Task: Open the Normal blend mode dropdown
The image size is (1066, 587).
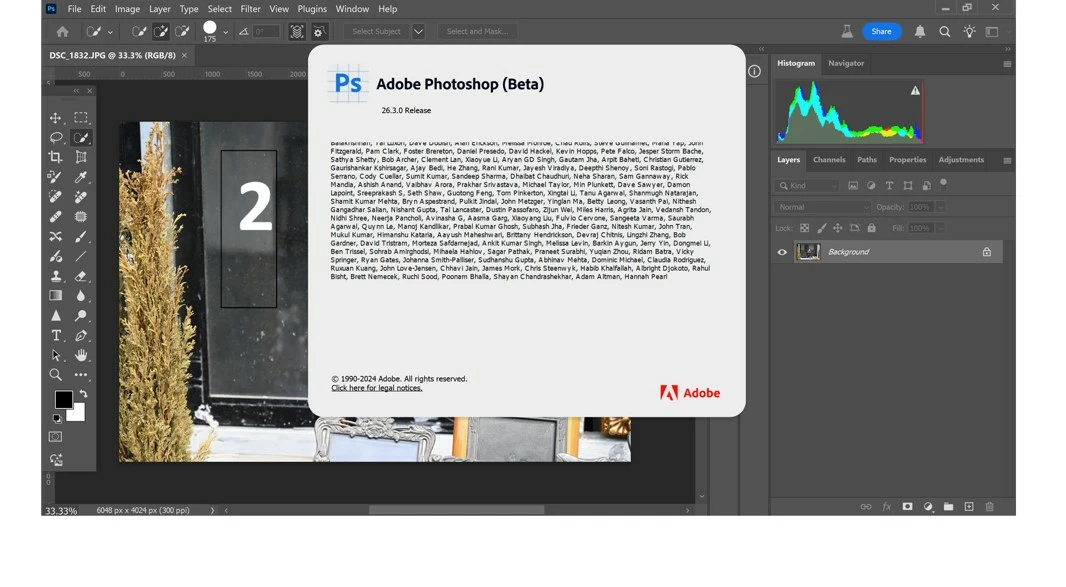Action: (822, 207)
